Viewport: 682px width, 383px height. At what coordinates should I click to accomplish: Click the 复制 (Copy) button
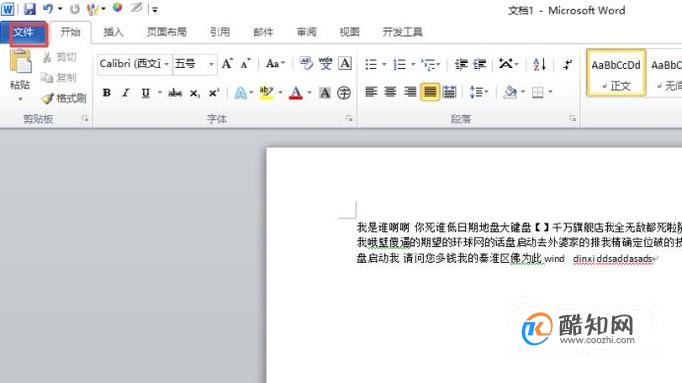[59, 78]
